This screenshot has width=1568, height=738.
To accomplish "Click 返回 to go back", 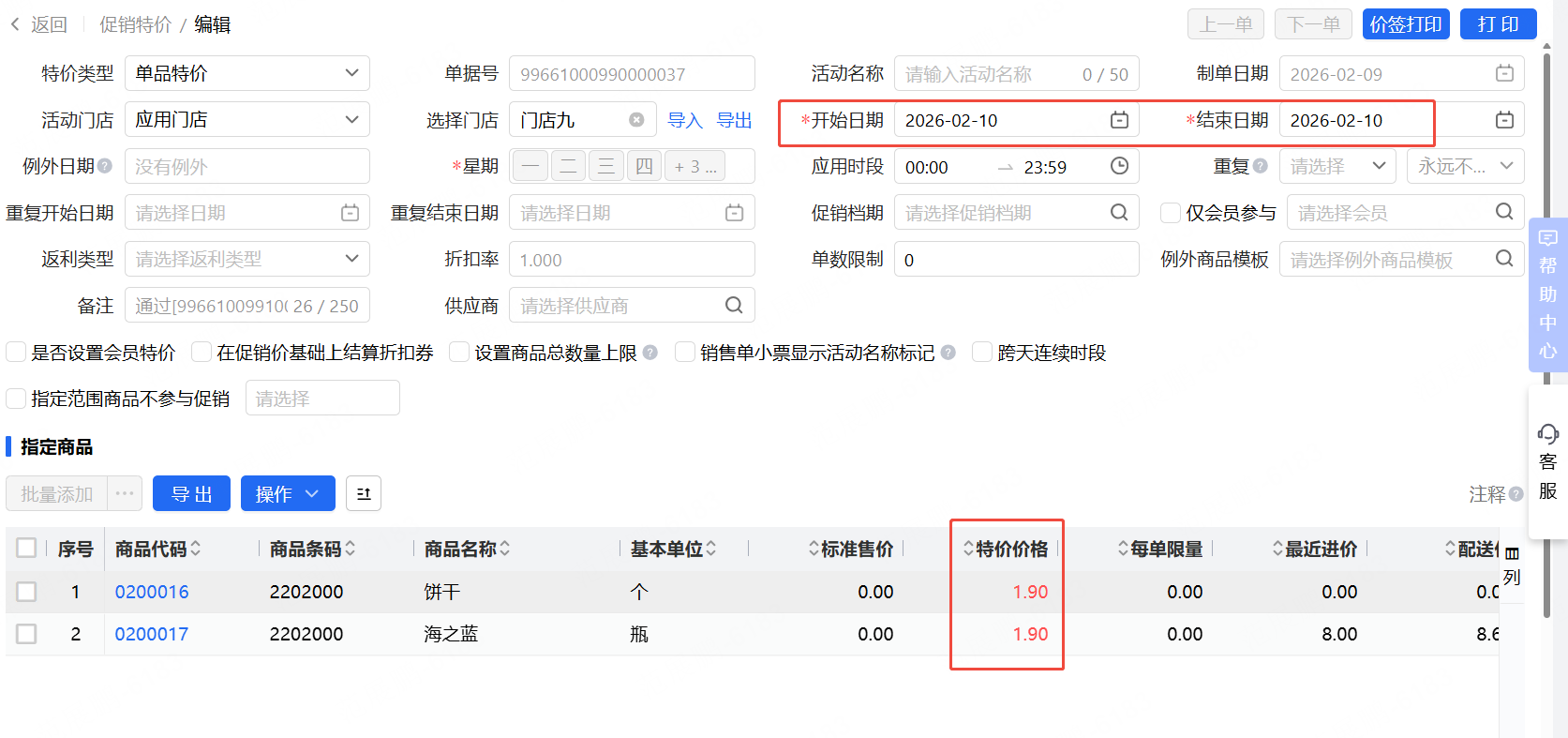I will point(49,24).
